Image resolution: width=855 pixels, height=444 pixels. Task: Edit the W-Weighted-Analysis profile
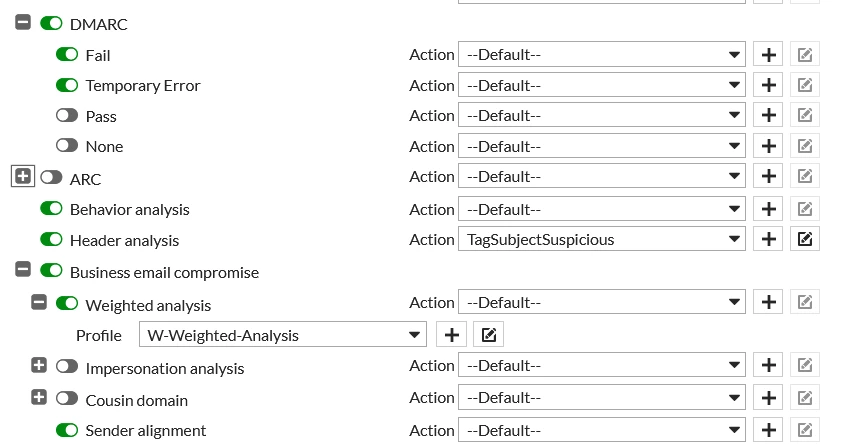click(488, 334)
